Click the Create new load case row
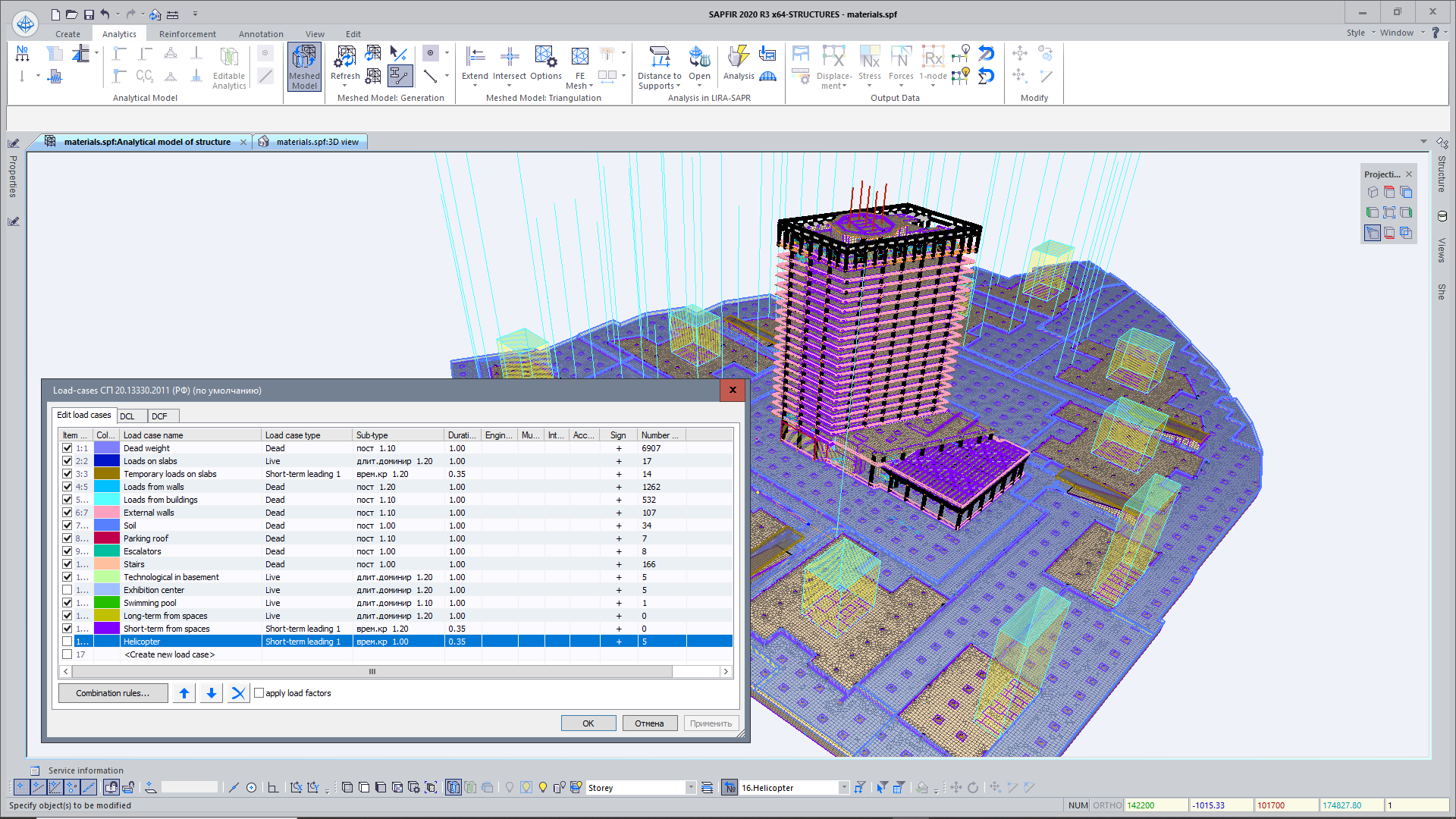 click(169, 654)
